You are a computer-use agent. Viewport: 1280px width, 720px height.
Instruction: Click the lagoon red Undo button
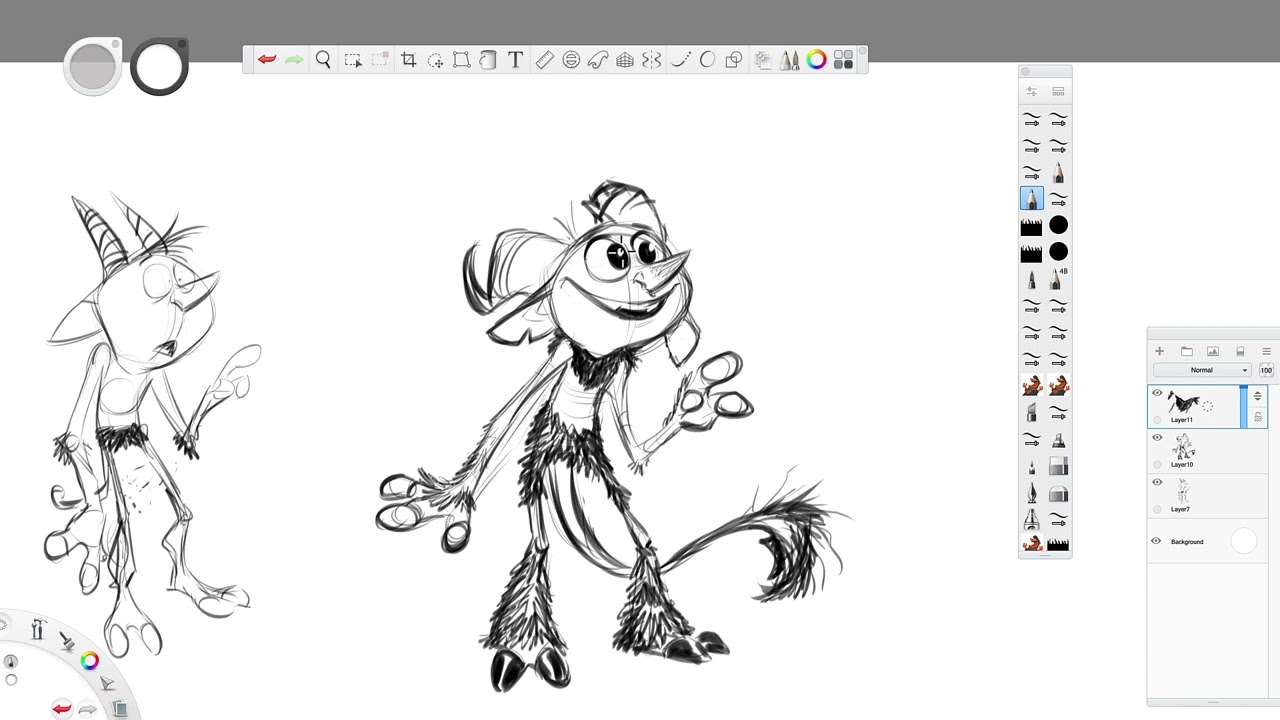[62, 709]
